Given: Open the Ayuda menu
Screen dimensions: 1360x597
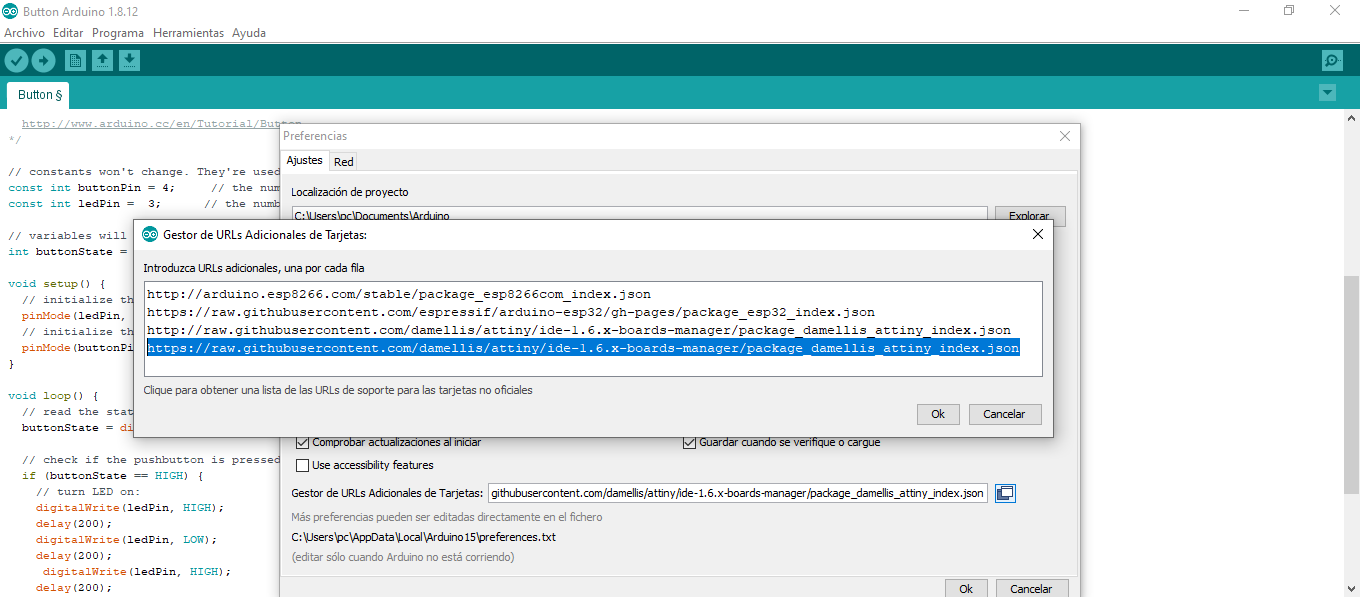Looking at the screenshot, I should pyautogui.click(x=249, y=33).
